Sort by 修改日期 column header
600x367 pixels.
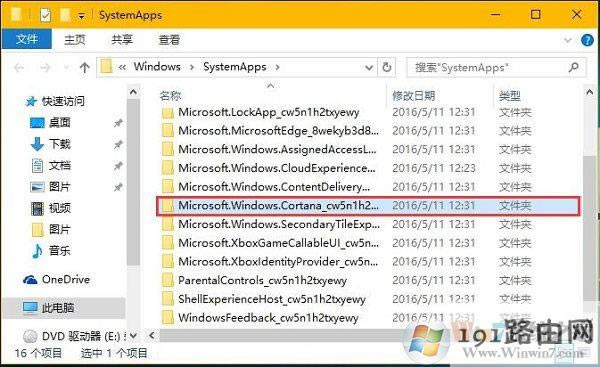pyautogui.click(x=414, y=96)
